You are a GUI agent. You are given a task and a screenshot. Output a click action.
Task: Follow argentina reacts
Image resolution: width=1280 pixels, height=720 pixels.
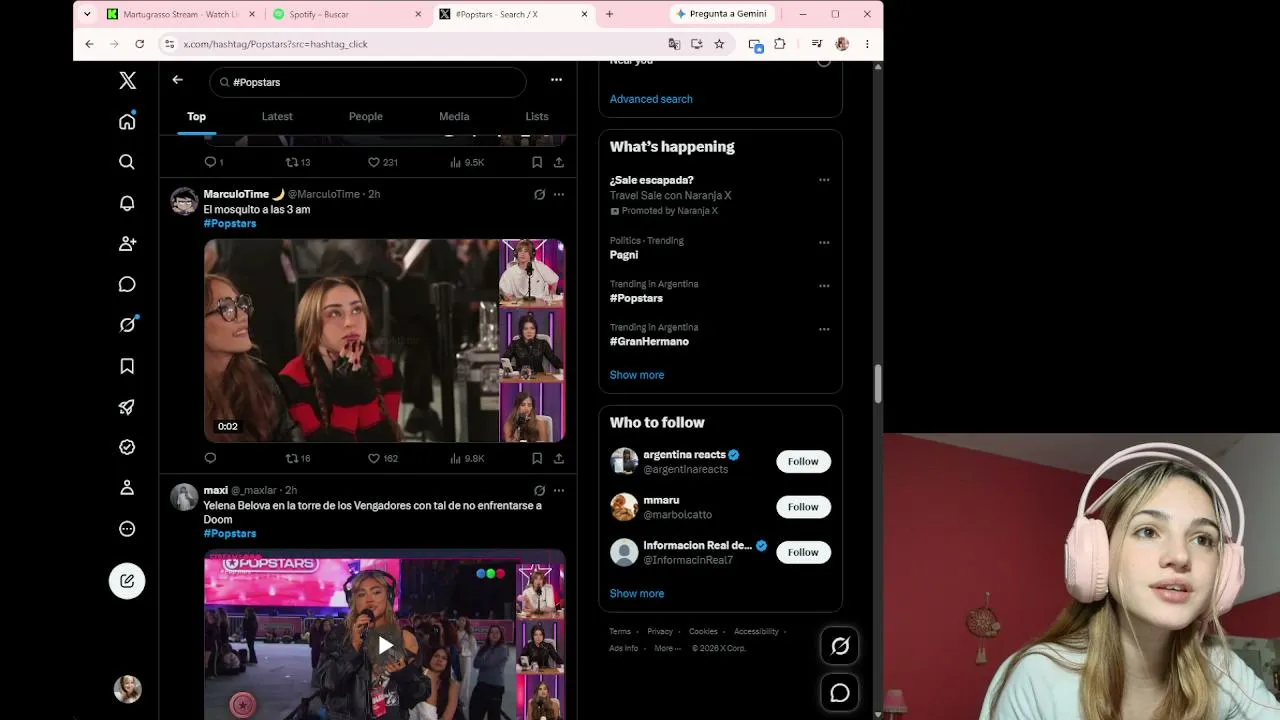pos(803,461)
